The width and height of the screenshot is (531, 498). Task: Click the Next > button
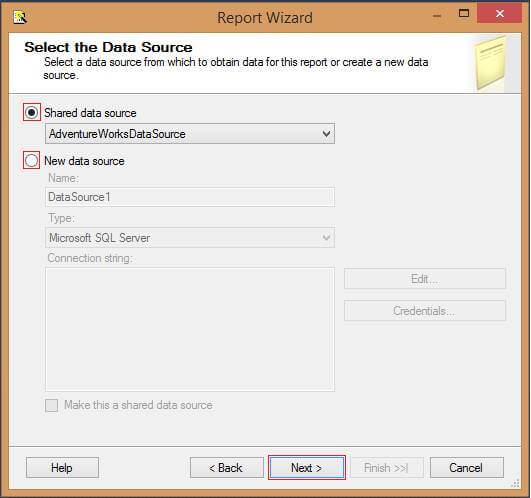coord(306,468)
